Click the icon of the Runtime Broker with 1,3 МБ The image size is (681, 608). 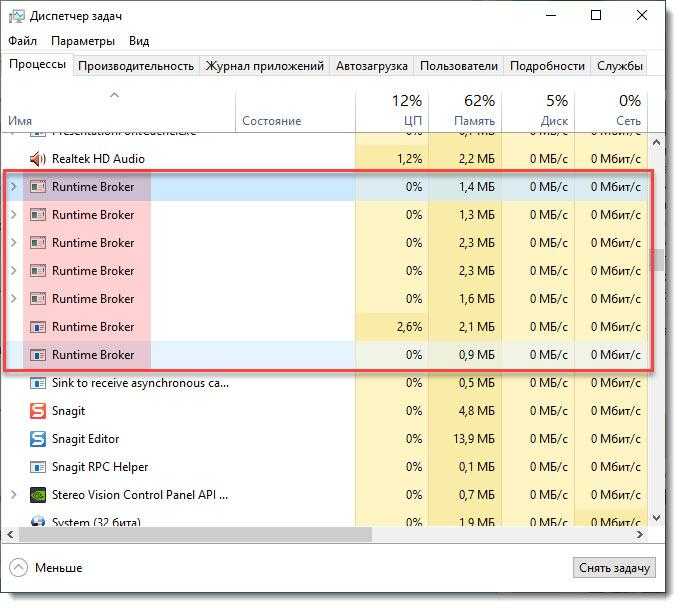tap(38, 215)
